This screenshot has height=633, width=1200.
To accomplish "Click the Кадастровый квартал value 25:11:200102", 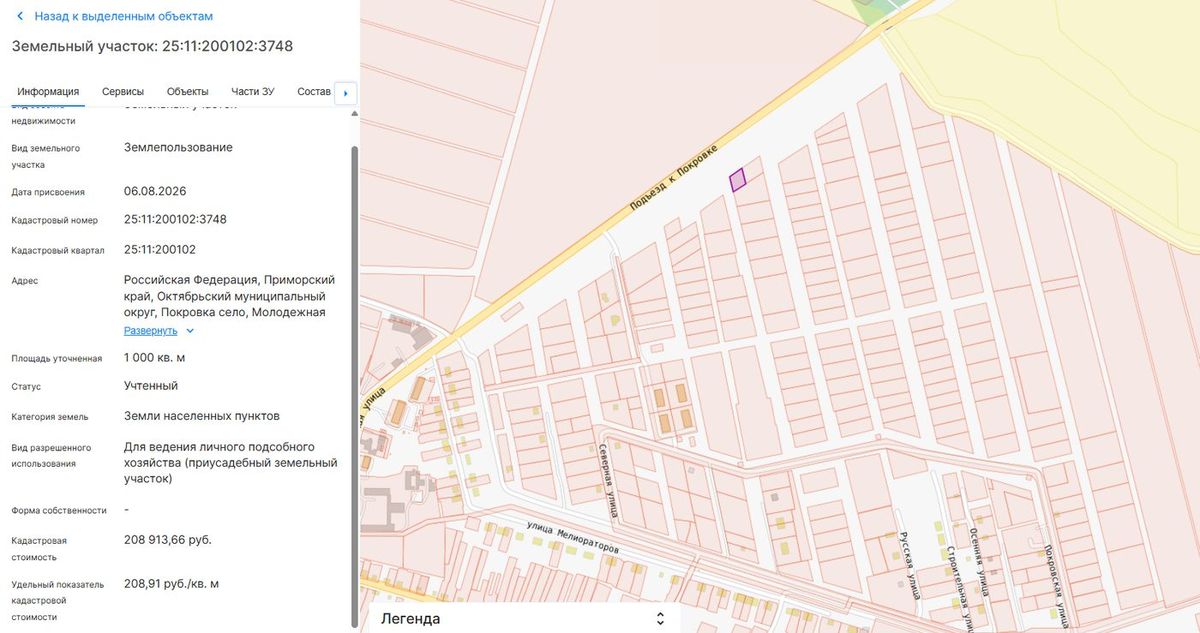I will [160, 250].
